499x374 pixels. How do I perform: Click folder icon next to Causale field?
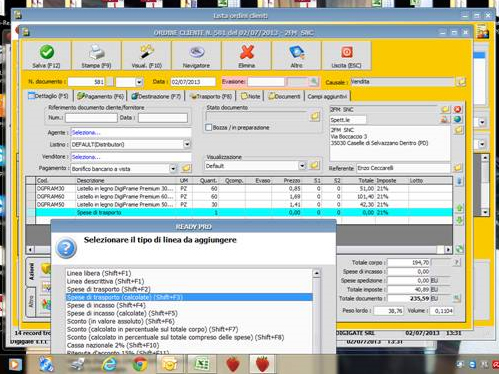(x=461, y=82)
